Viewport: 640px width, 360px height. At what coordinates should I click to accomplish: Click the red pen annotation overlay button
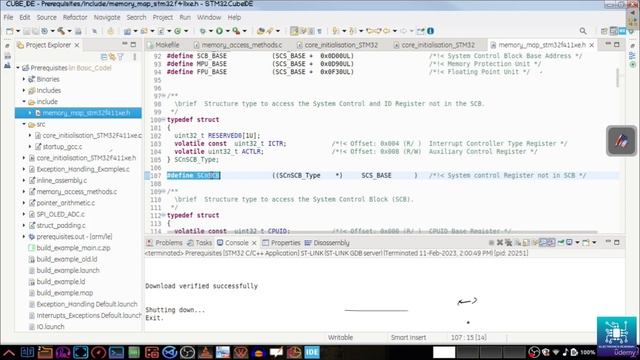coord(621,141)
